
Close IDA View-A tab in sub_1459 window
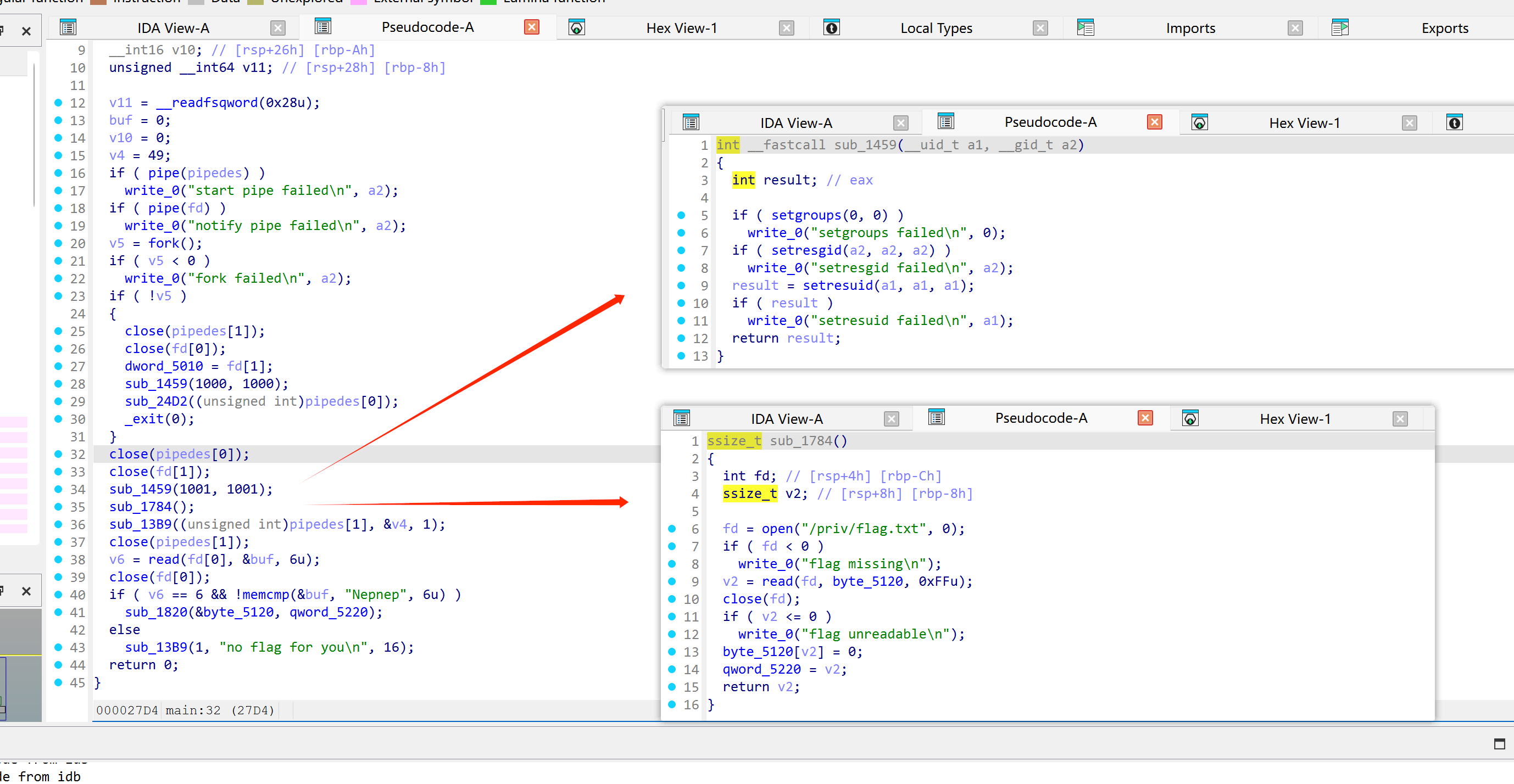pyautogui.click(x=900, y=123)
